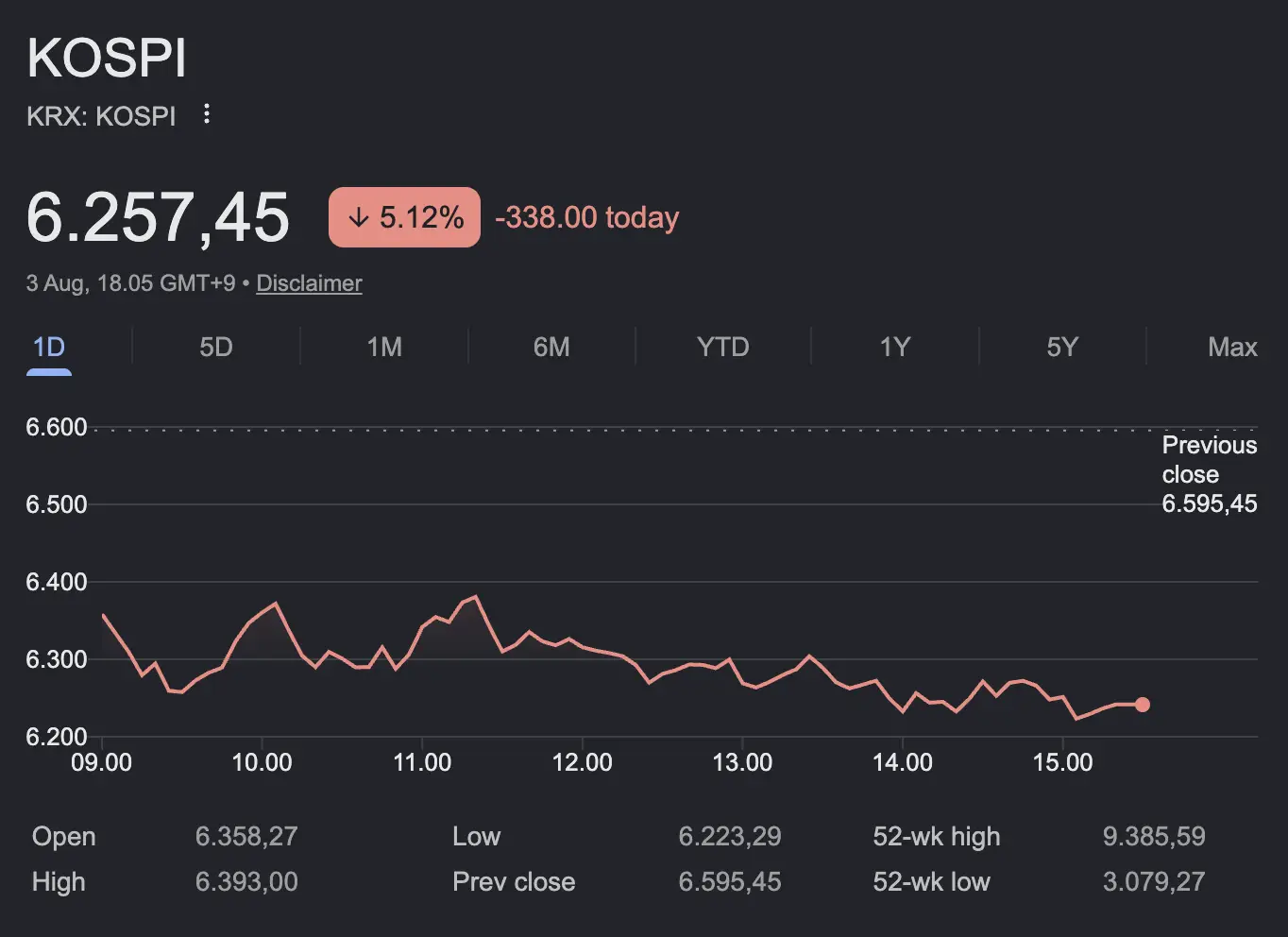The image size is (1288, 937).
Task: Open the three-dot options menu beside KRX: KOSPI
Action: coord(207,115)
